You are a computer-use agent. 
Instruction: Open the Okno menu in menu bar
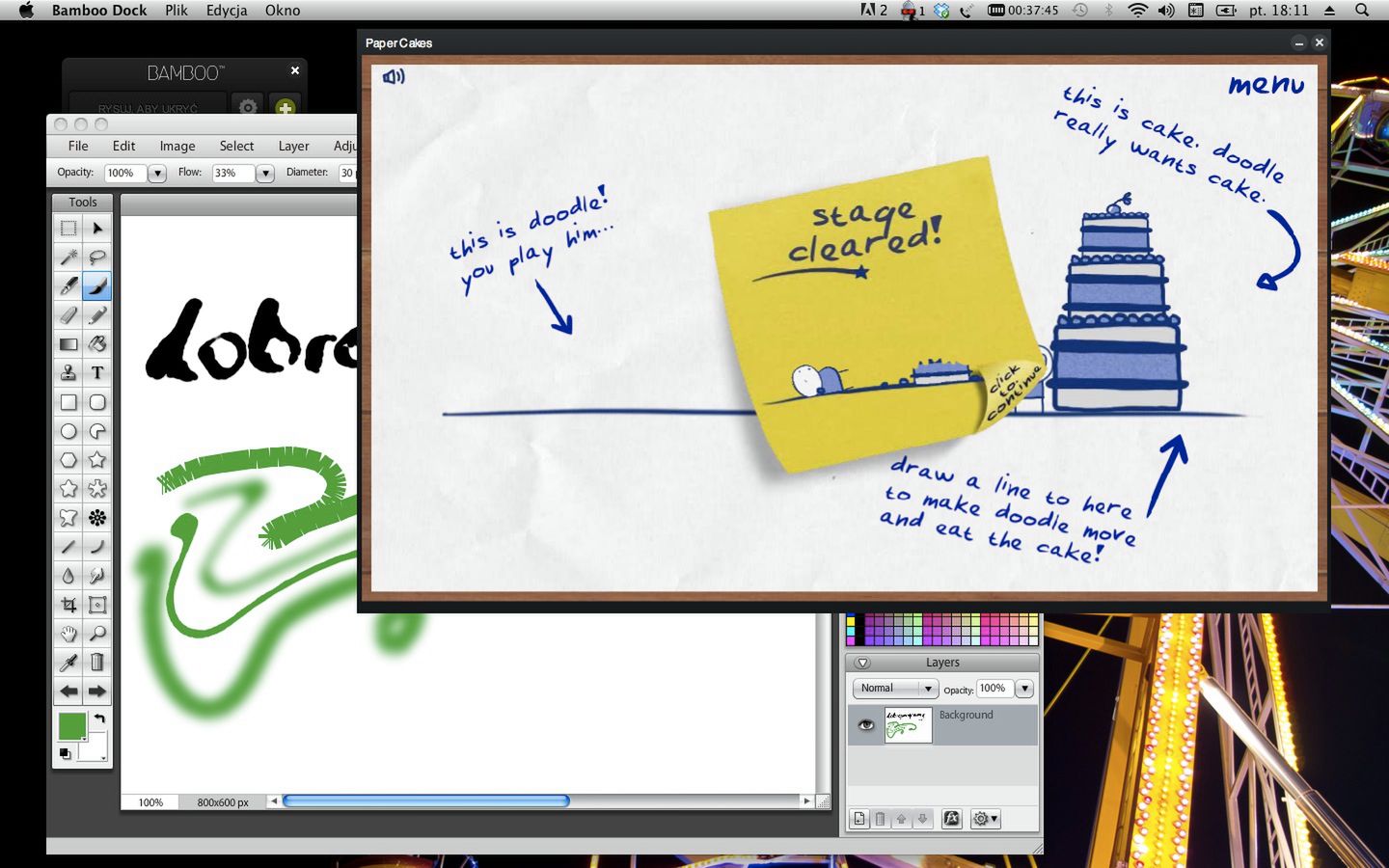click(283, 11)
